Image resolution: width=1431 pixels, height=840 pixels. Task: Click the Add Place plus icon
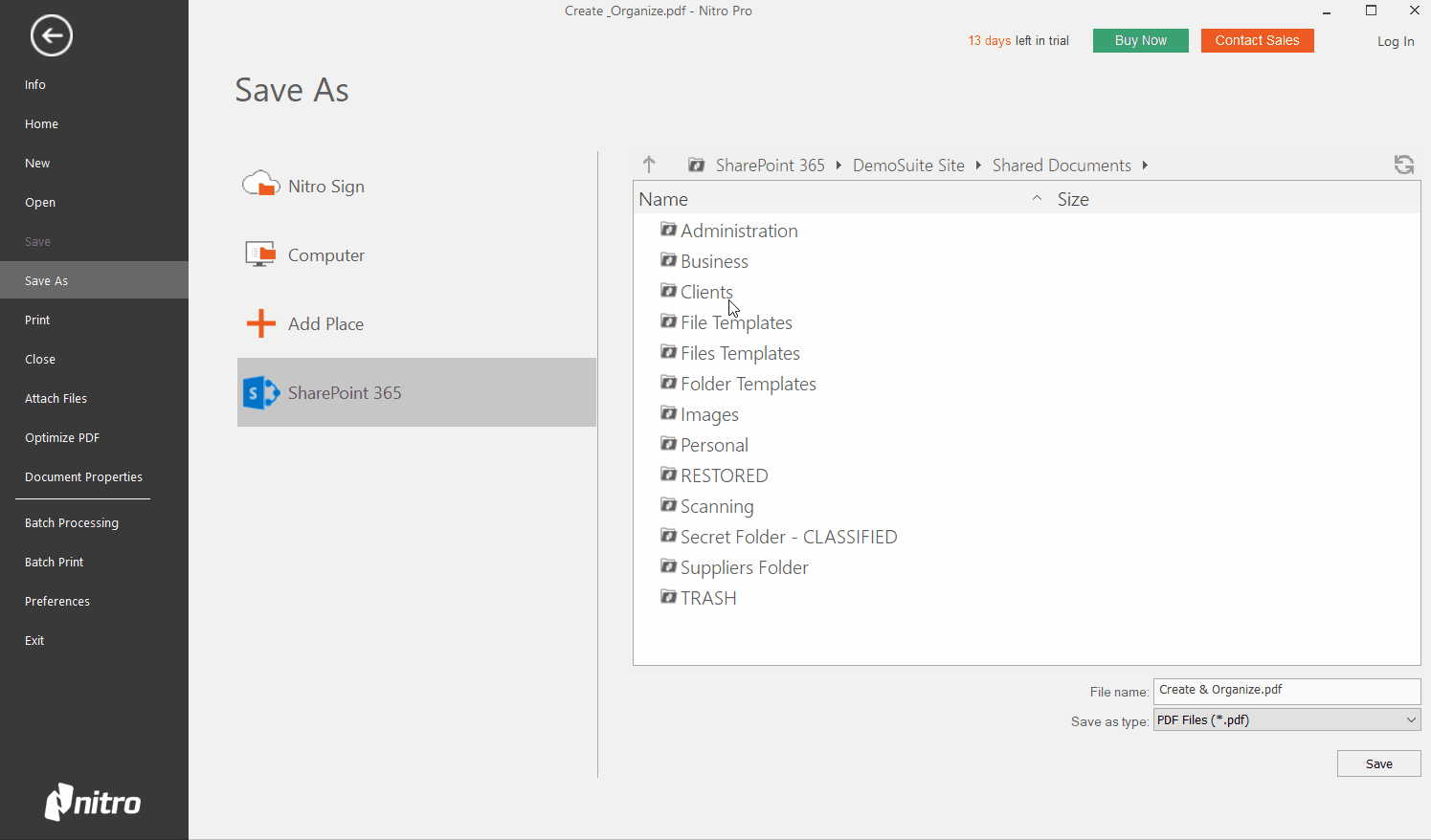pyautogui.click(x=260, y=323)
